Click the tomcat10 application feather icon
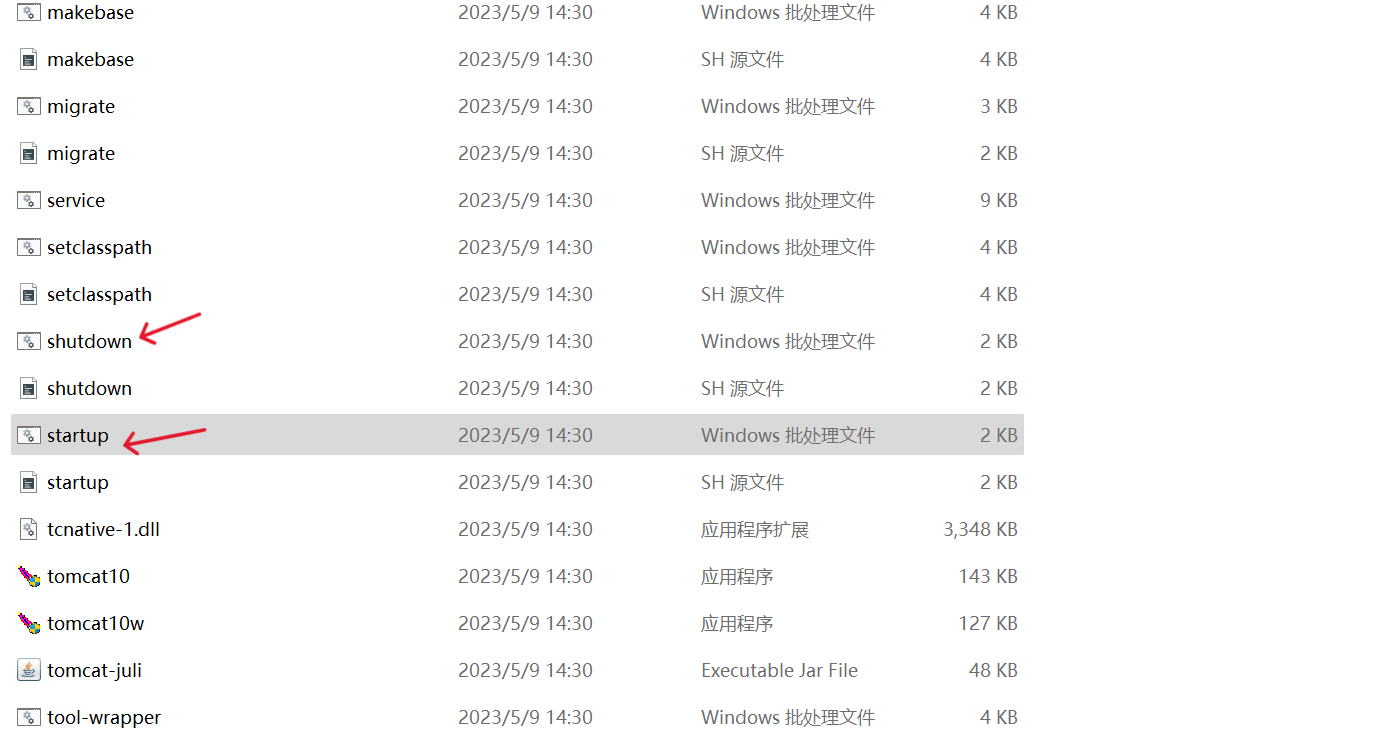1387x738 pixels. click(29, 577)
